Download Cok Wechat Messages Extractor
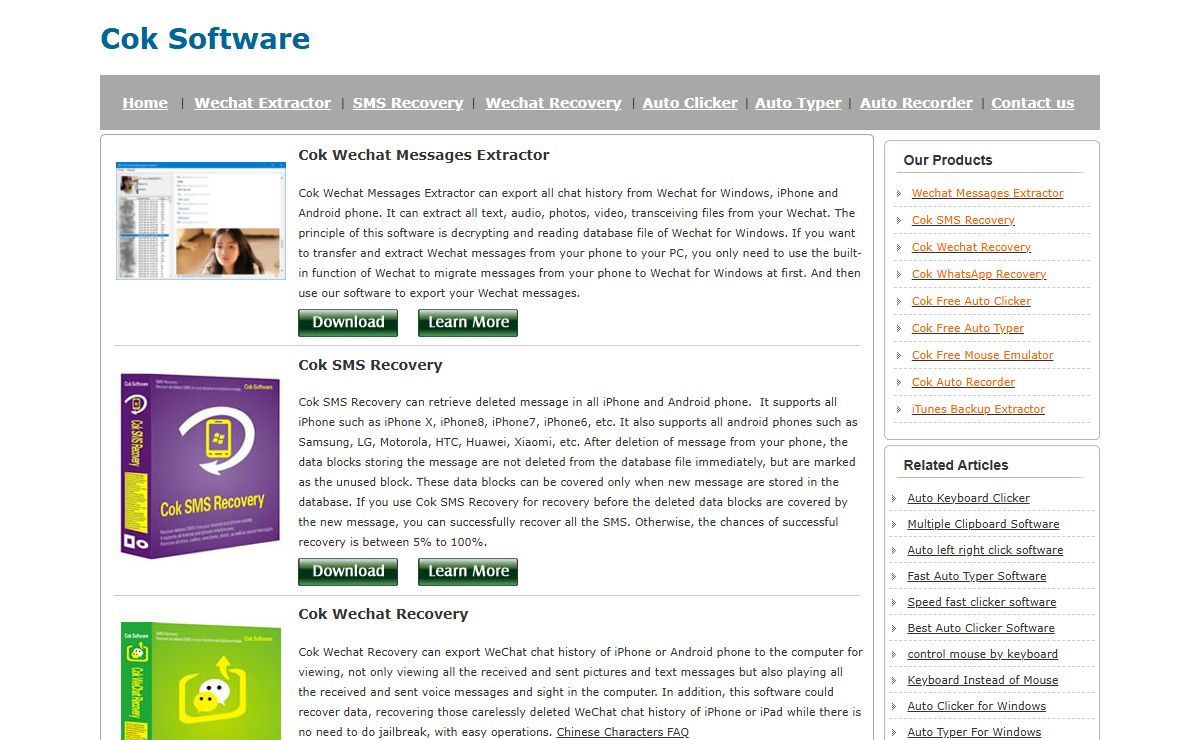 tap(348, 323)
